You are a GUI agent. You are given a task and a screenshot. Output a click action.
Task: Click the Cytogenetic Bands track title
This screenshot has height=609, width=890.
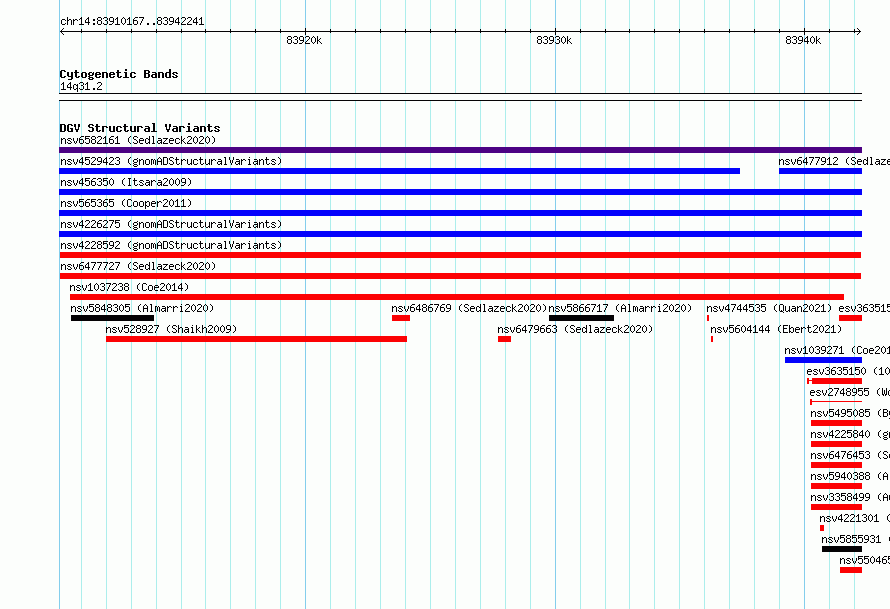click(119, 74)
